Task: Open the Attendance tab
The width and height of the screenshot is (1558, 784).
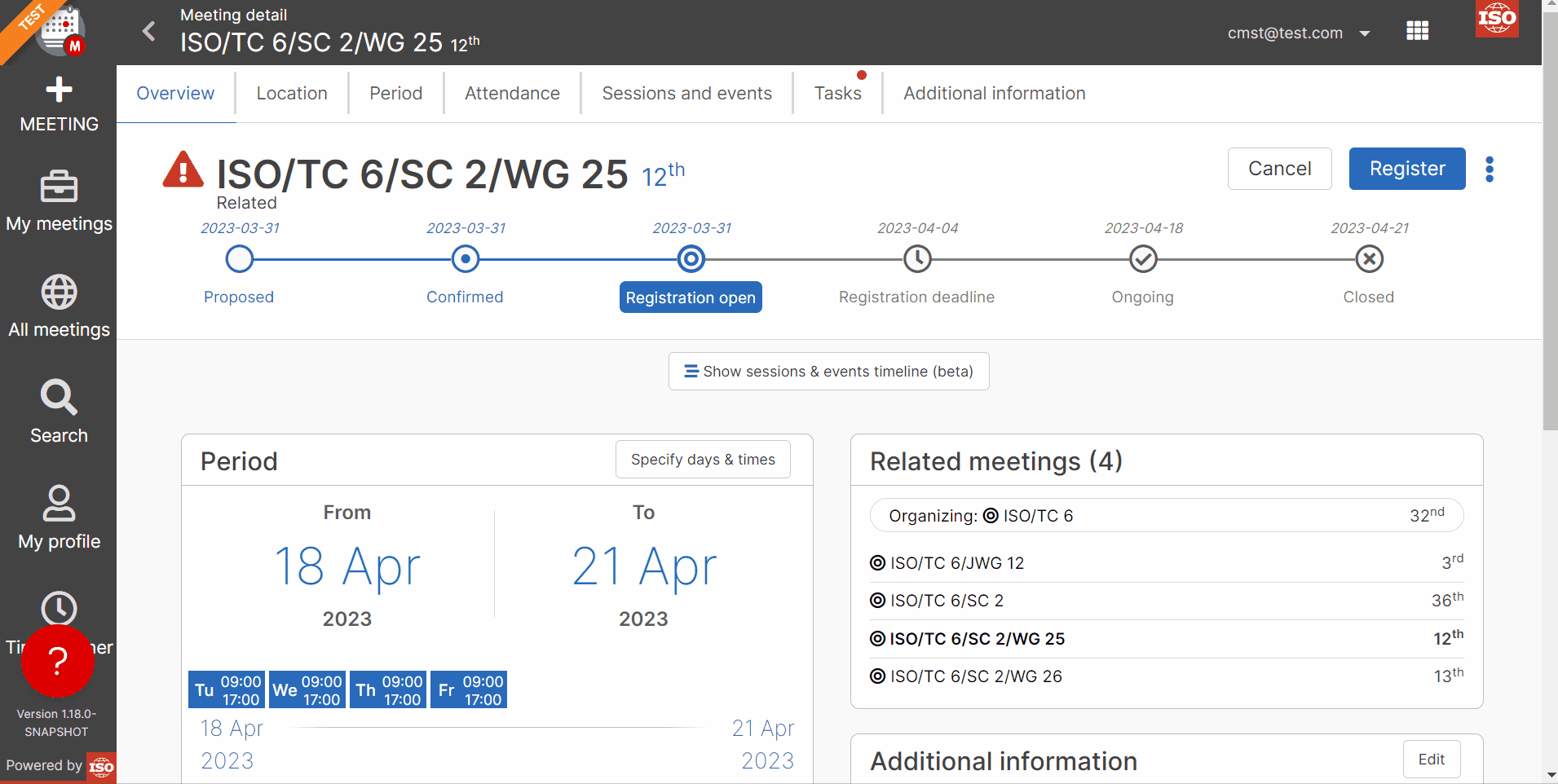Action: (x=512, y=94)
